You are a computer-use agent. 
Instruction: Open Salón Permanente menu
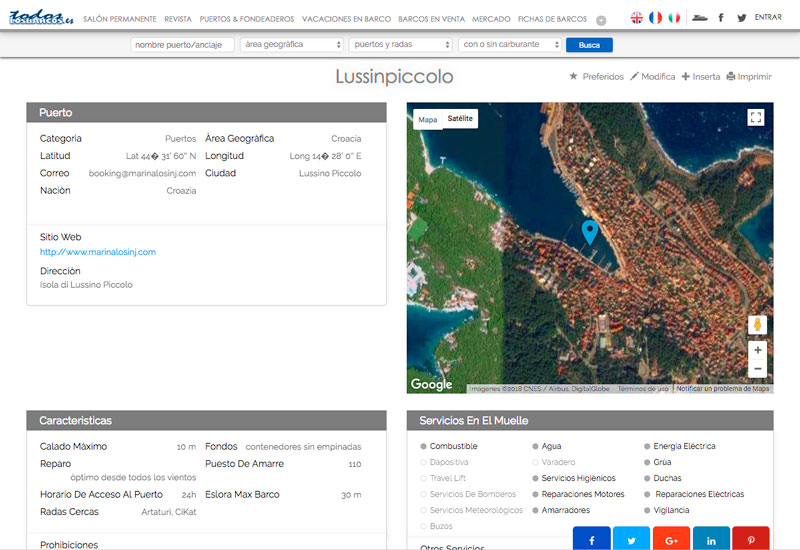click(120, 19)
